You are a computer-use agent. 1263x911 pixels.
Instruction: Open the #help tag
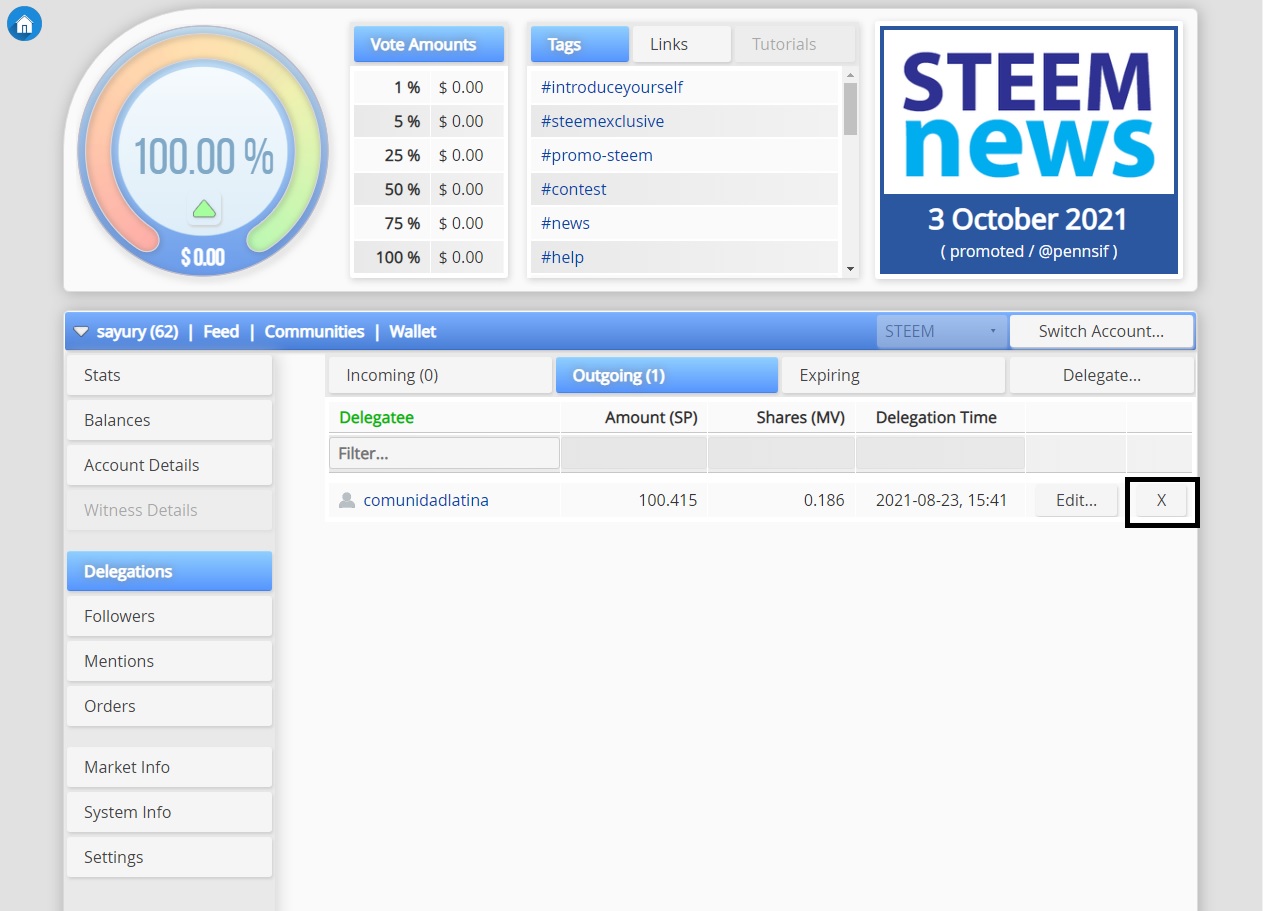[x=562, y=257]
